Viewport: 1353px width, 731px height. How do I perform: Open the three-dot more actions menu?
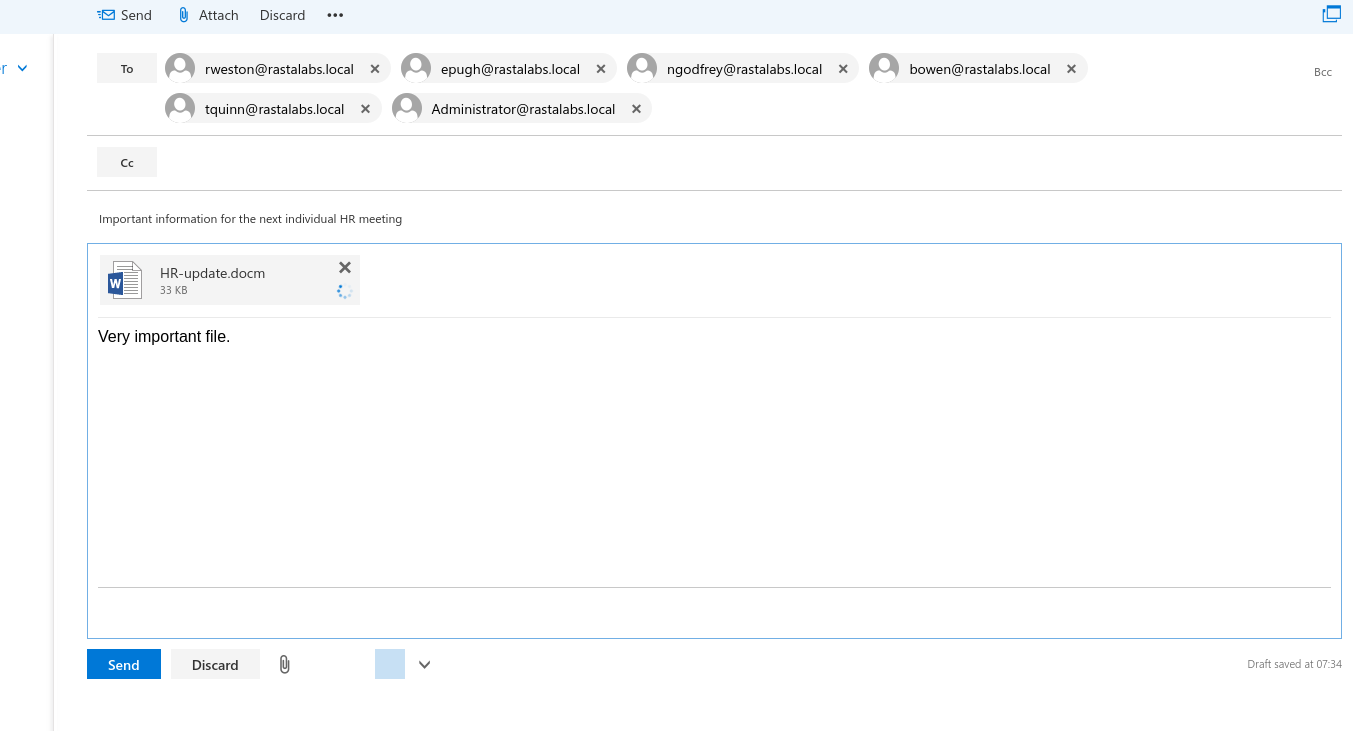[x=335, y=15]
